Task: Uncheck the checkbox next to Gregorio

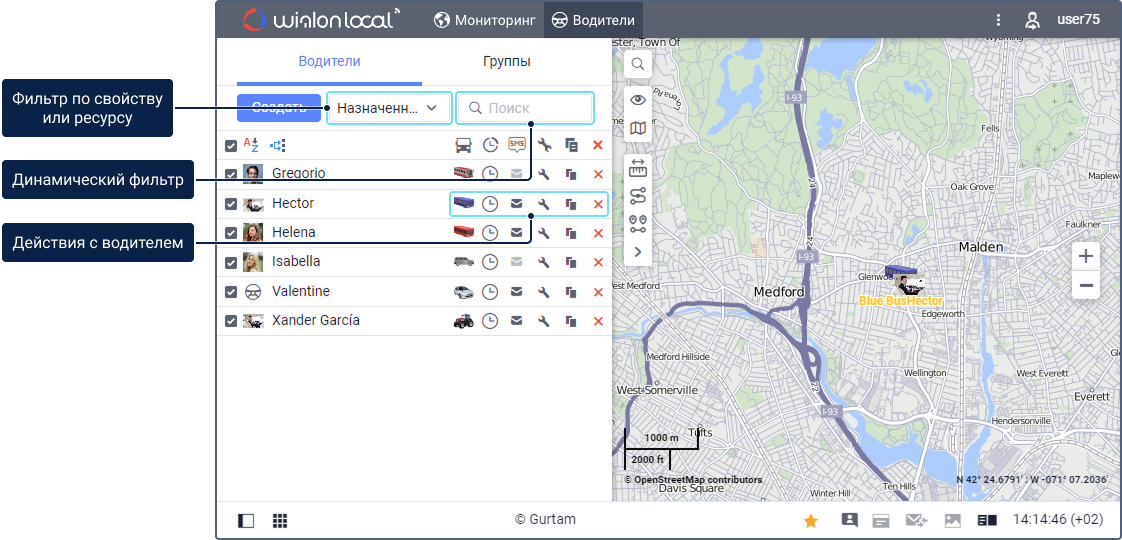Action: tap(231, 174)
